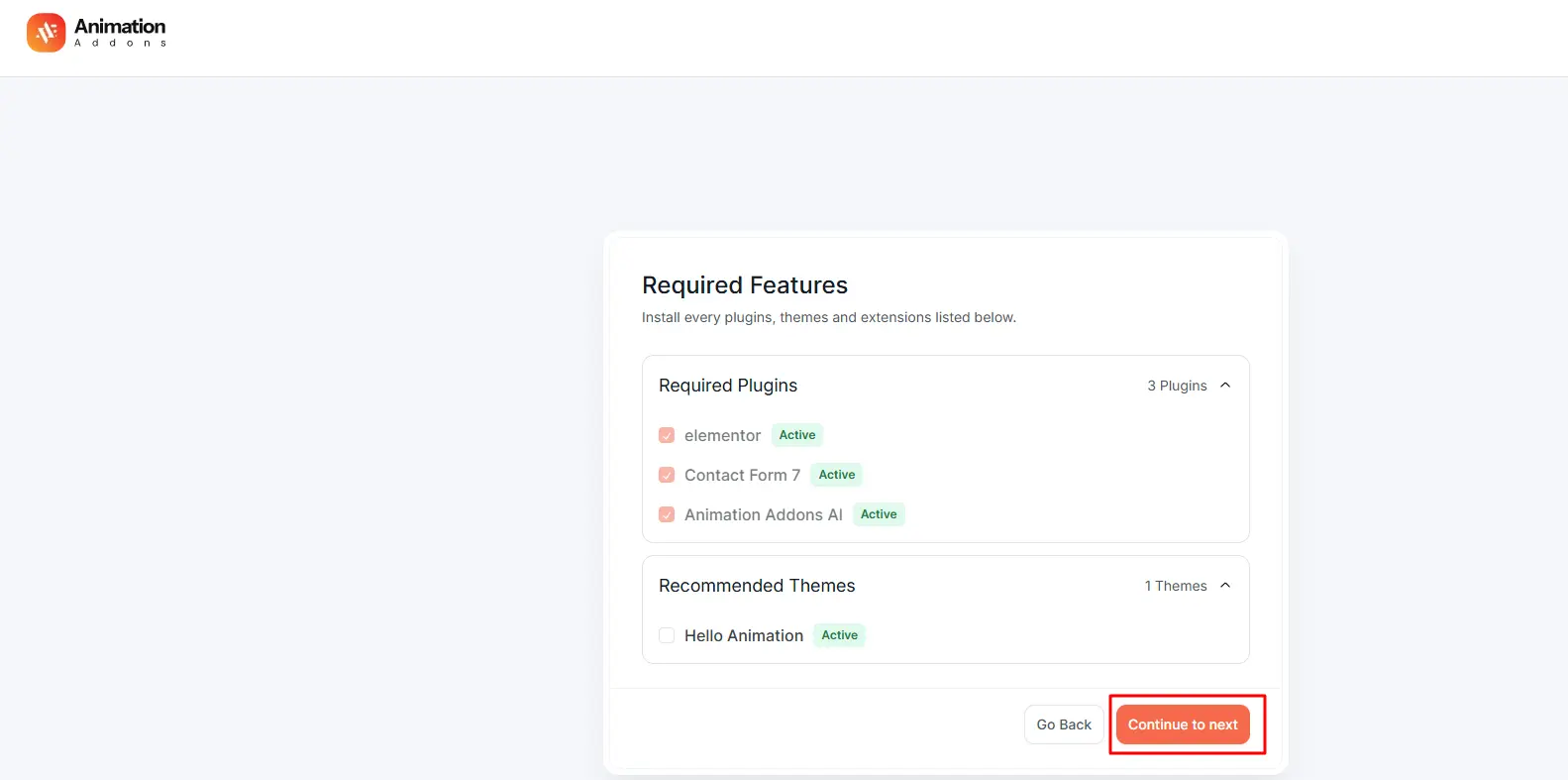Click the Active badge beside Contact Form 7

point(837,475)
